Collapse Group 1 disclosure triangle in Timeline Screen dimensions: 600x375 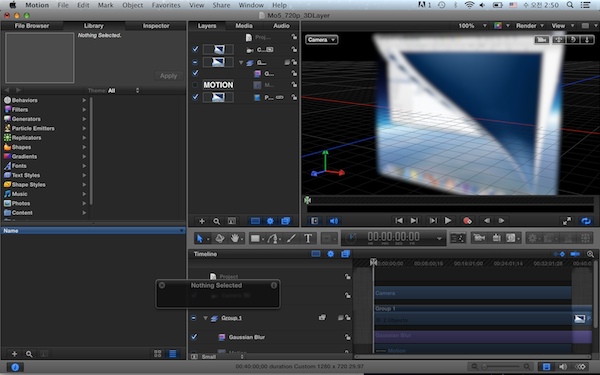(205, 318)
